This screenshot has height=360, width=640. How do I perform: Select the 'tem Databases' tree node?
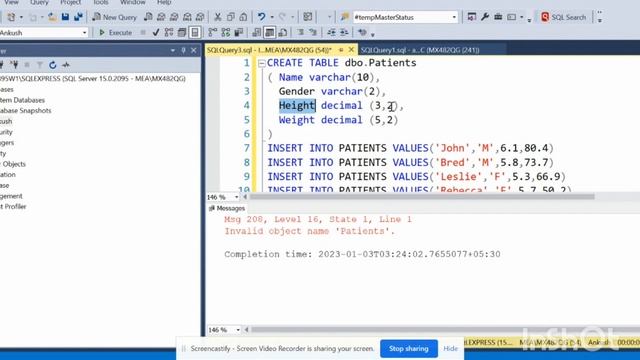click(x=22, y=100)
